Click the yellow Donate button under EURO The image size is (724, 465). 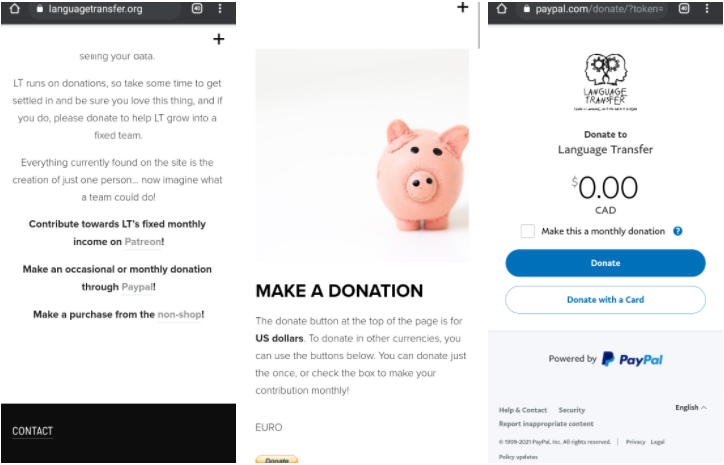(277, 460)
